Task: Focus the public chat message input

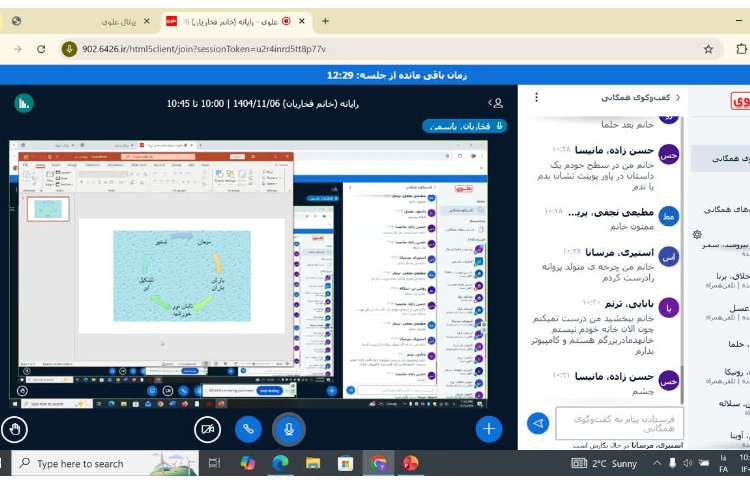Action: tap(619, 423)
